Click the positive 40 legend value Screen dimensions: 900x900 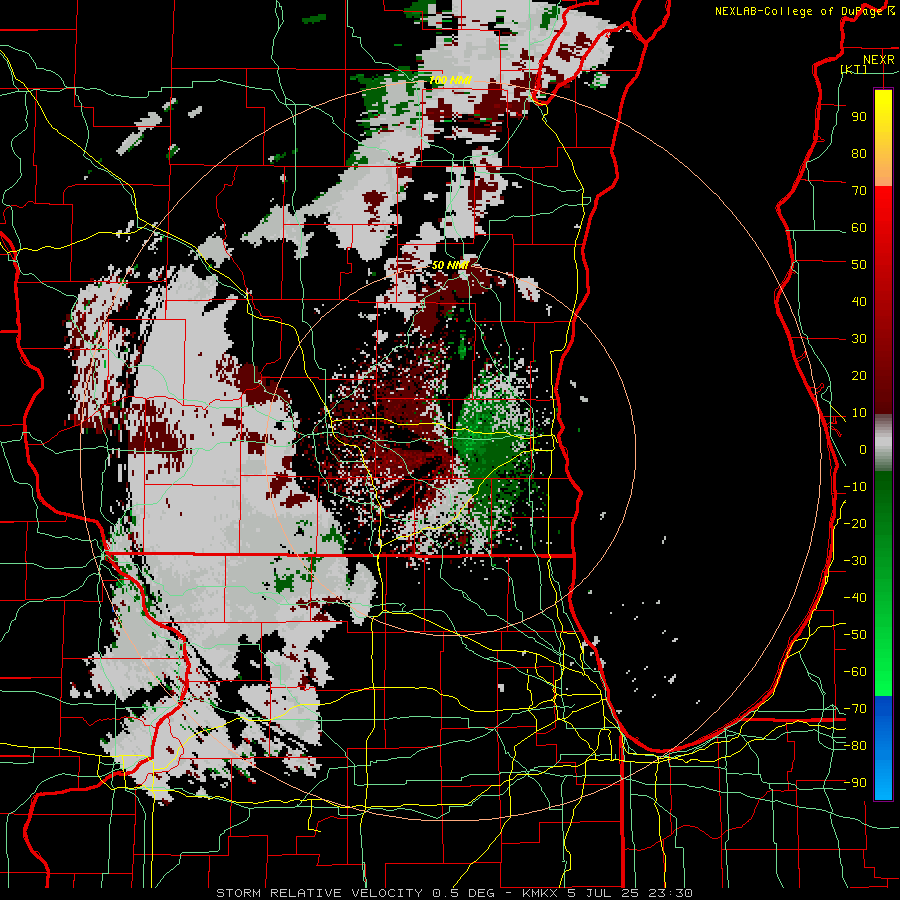tap(859, 302)
